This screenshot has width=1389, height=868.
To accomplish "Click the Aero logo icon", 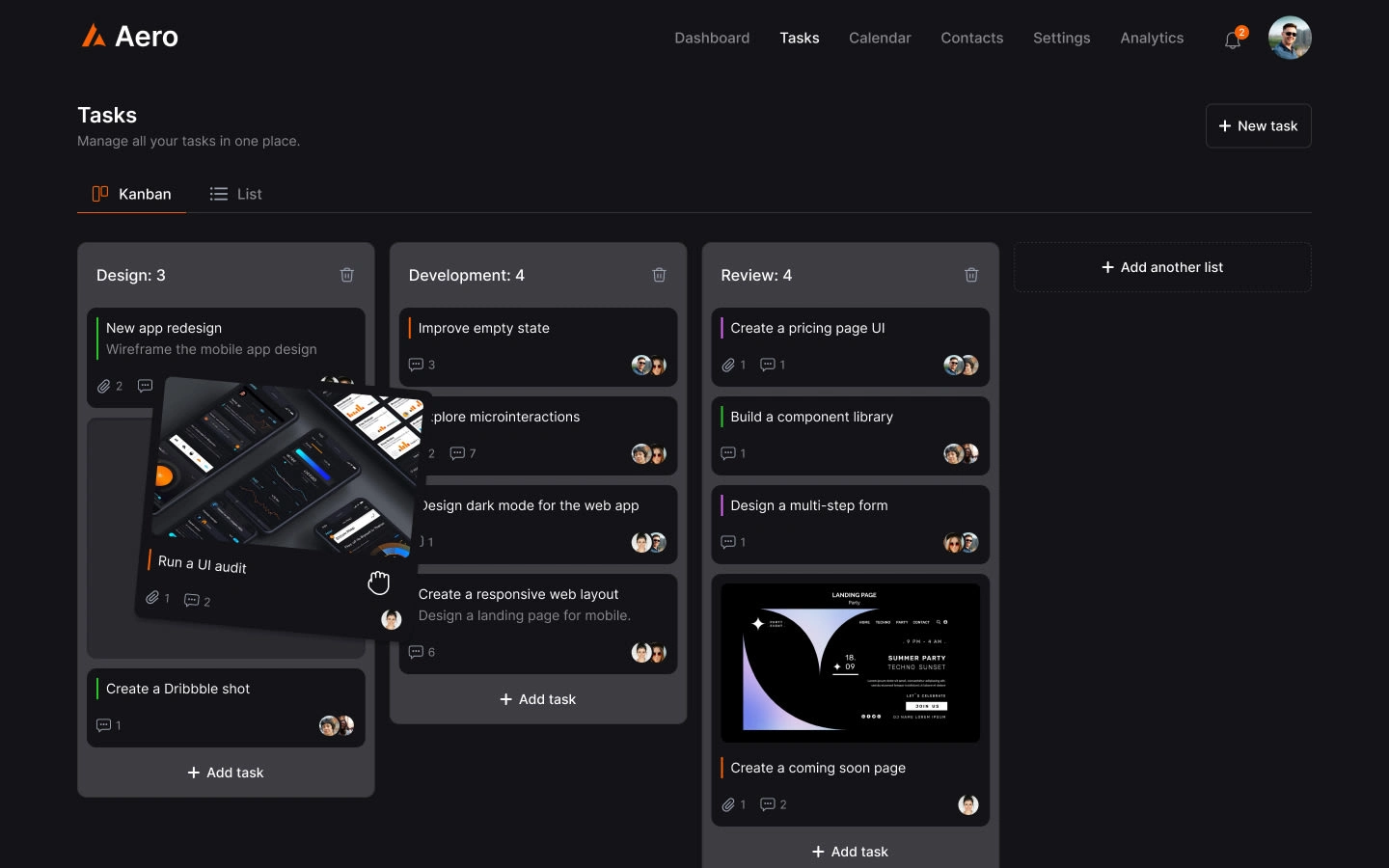I will tap(94, 37).
